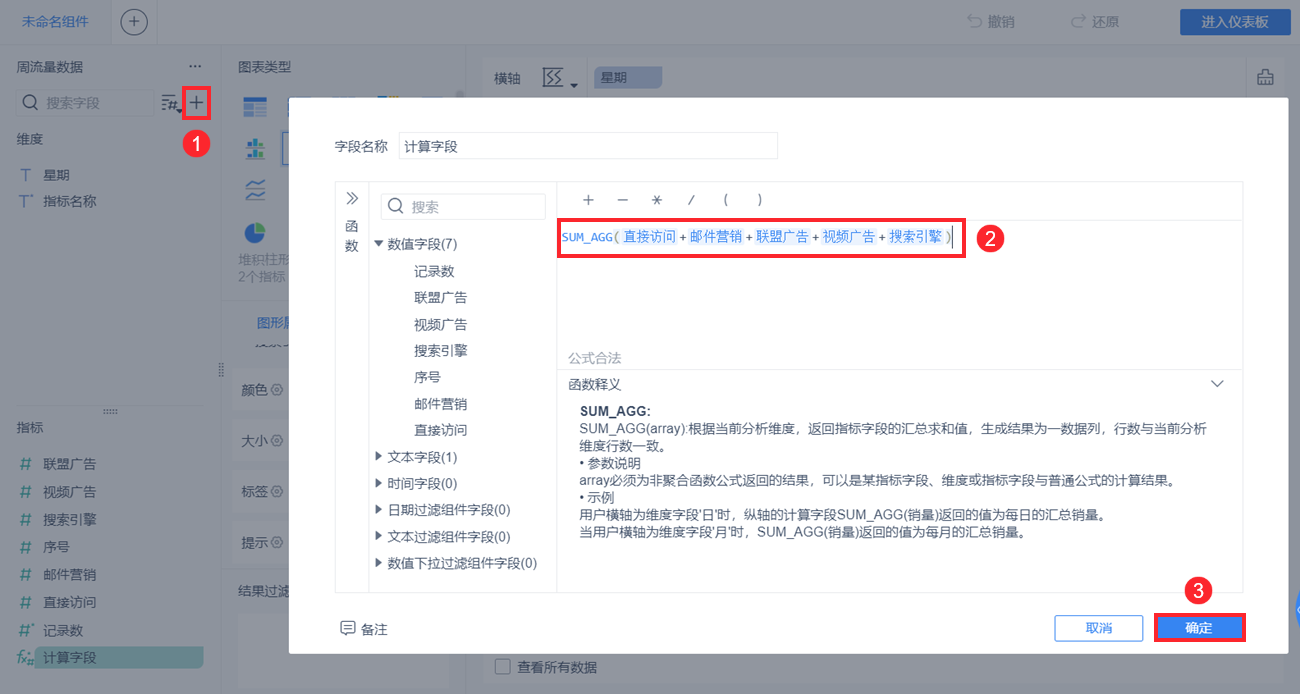Click the 备注 note icon

tap(348, 628)
